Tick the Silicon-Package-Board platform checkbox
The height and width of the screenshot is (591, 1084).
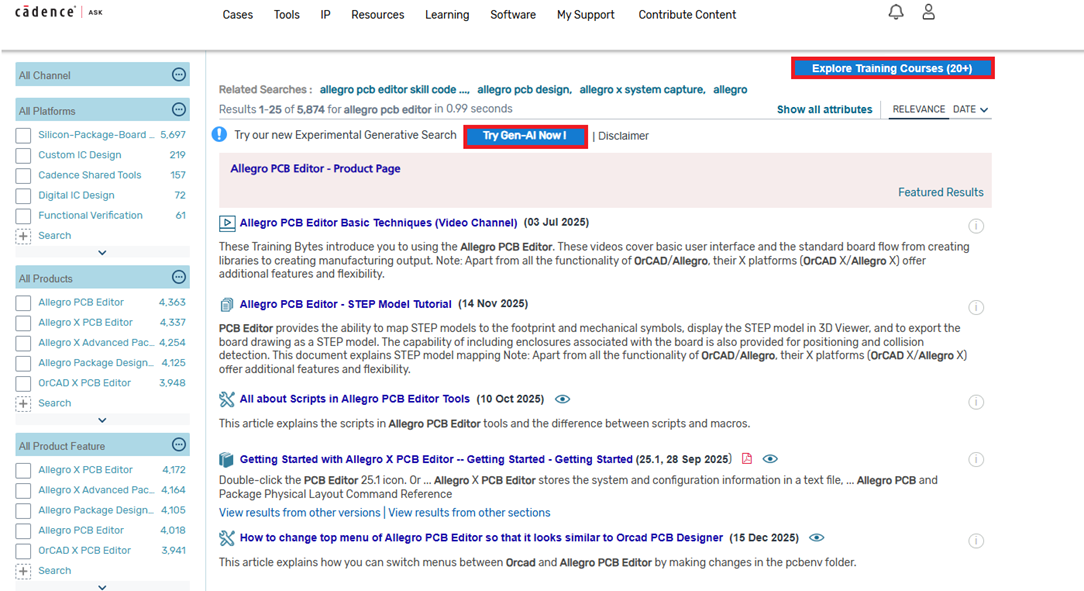(23, 135)
